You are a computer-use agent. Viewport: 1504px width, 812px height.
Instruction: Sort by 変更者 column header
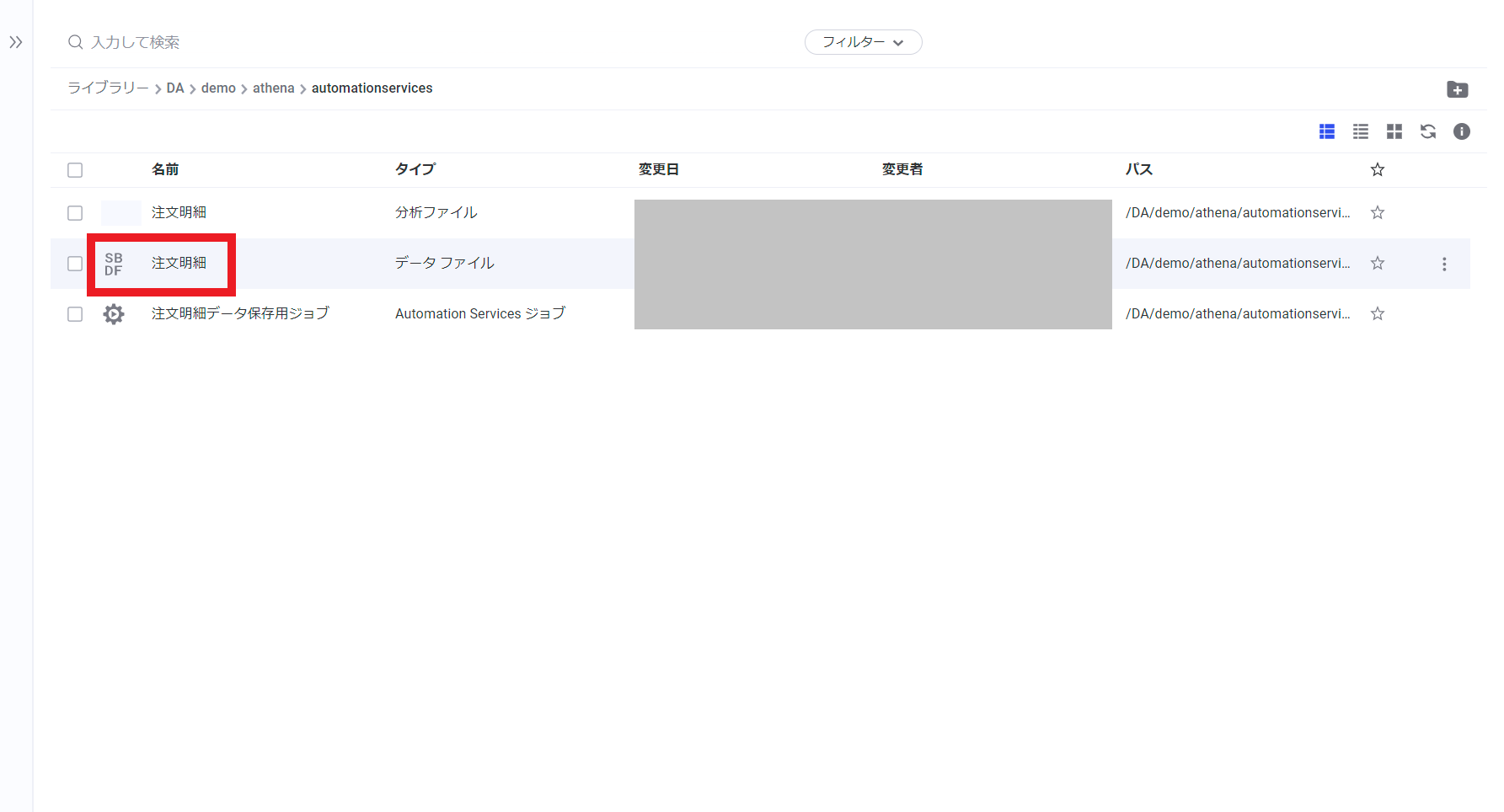902,169
